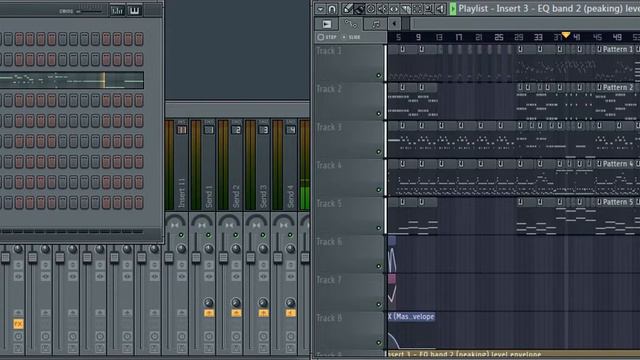Click the Playlist title text

pyautogui.click(x=549, y=9)
